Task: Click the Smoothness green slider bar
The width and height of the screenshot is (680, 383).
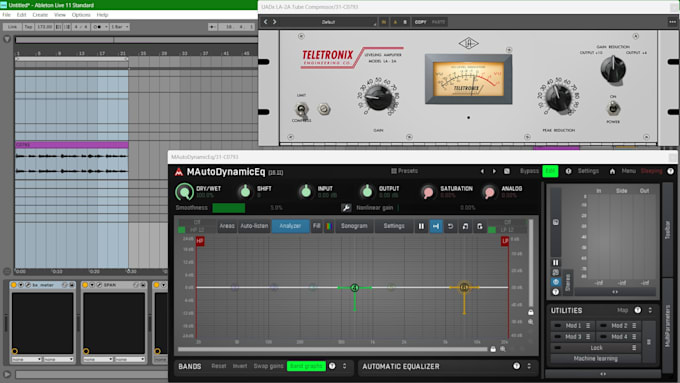Action: pyautogui.click(x=229, y=208)
